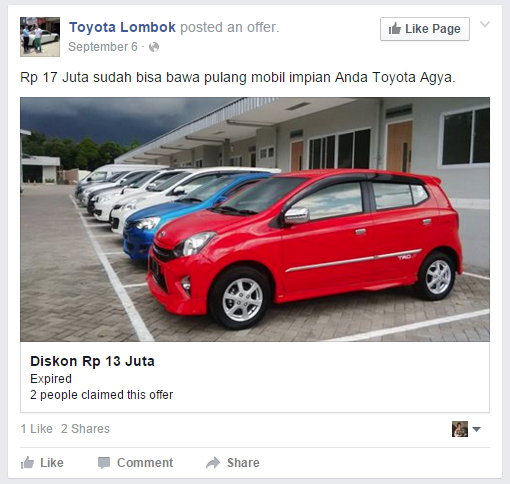Click the Like thumbs-up icon below post
Screen dimensions: 510x484
click(27, 463)
